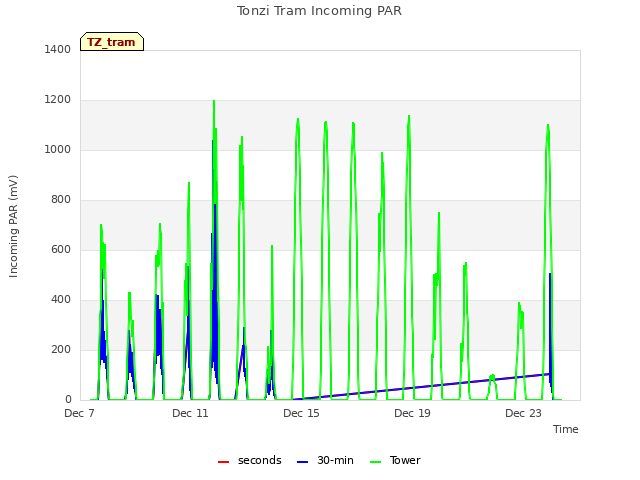Click the chart title Tonzi Tram Incoming PAR

319,11
